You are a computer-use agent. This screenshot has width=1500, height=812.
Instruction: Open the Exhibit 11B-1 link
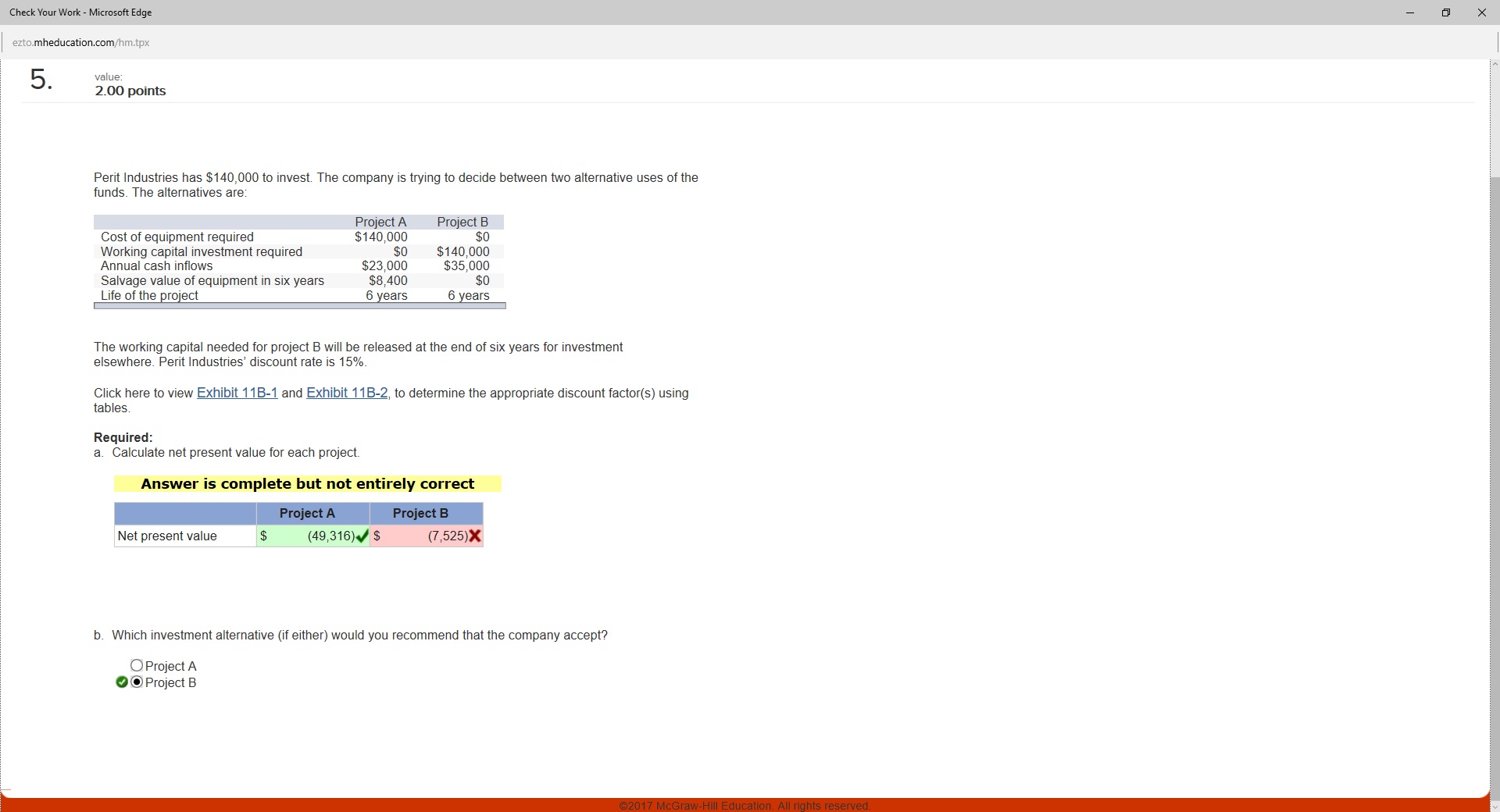[237, 393]
